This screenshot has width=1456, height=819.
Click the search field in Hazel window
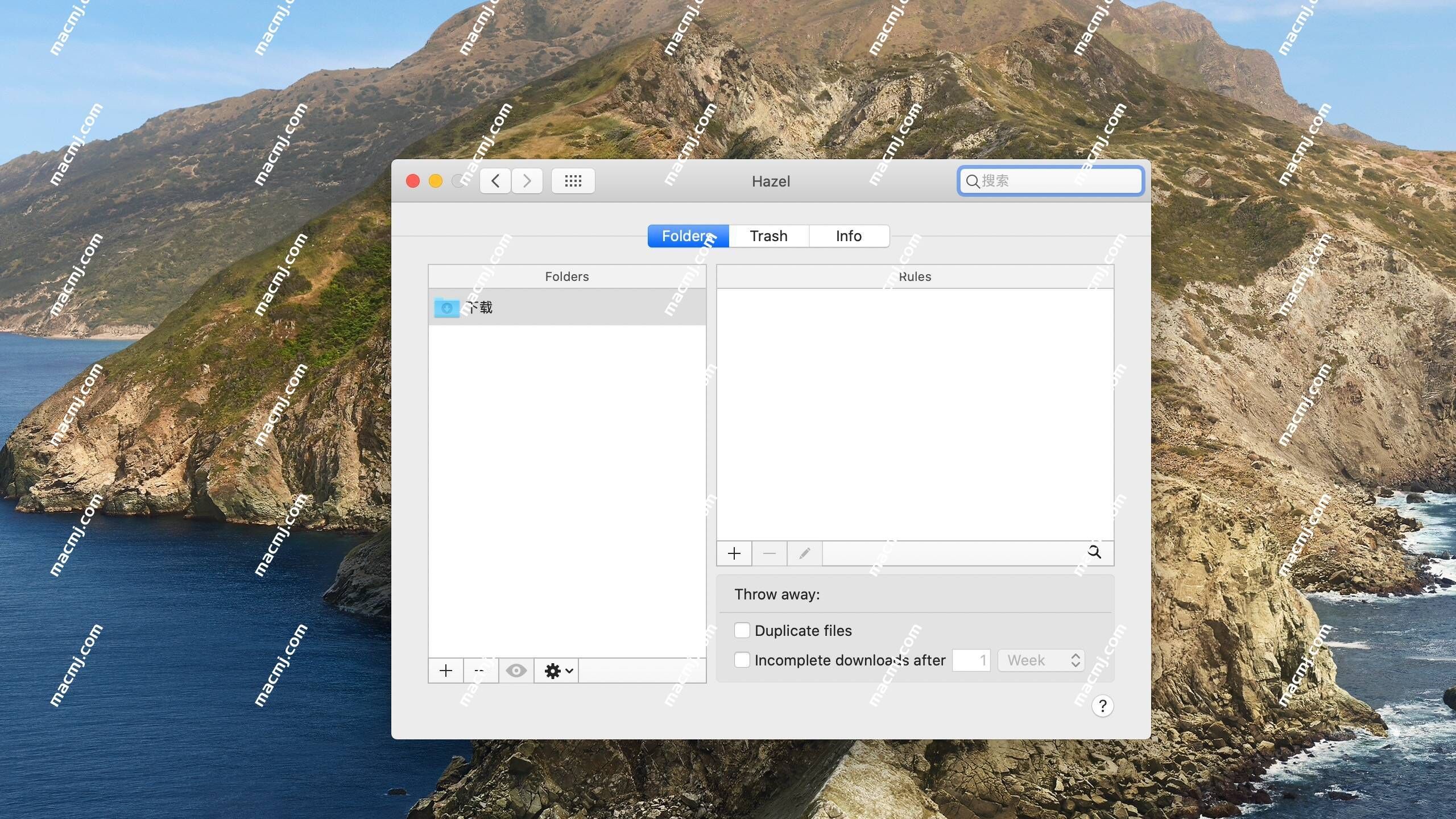[x=1050, y=181]
